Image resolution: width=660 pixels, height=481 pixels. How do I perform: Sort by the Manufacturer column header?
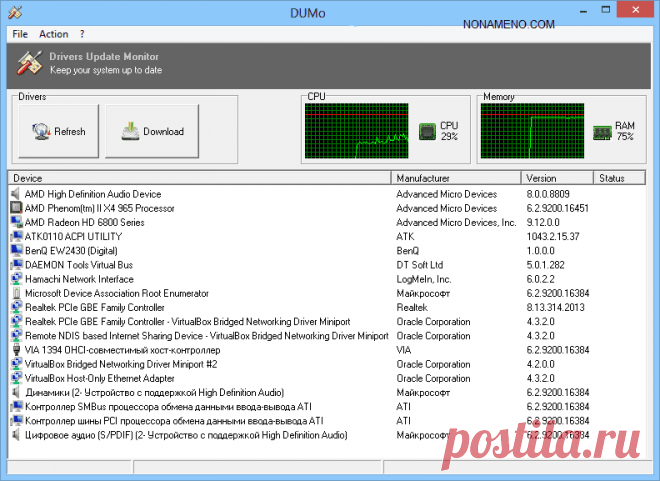(456, 178)
